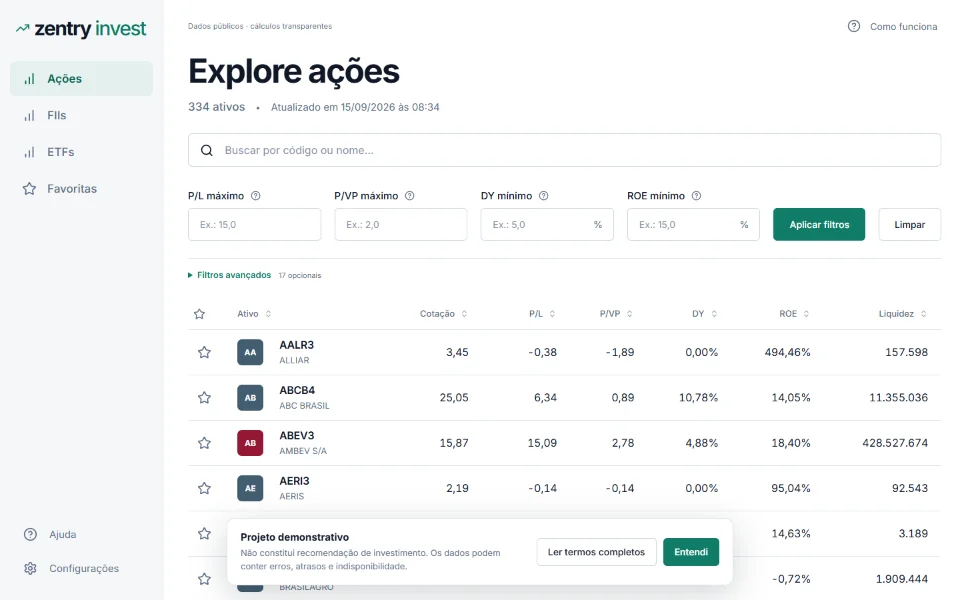Click the Favoritas star icon in sidebar
This screenshot has height=600, width=960.
tap(29, 189)
